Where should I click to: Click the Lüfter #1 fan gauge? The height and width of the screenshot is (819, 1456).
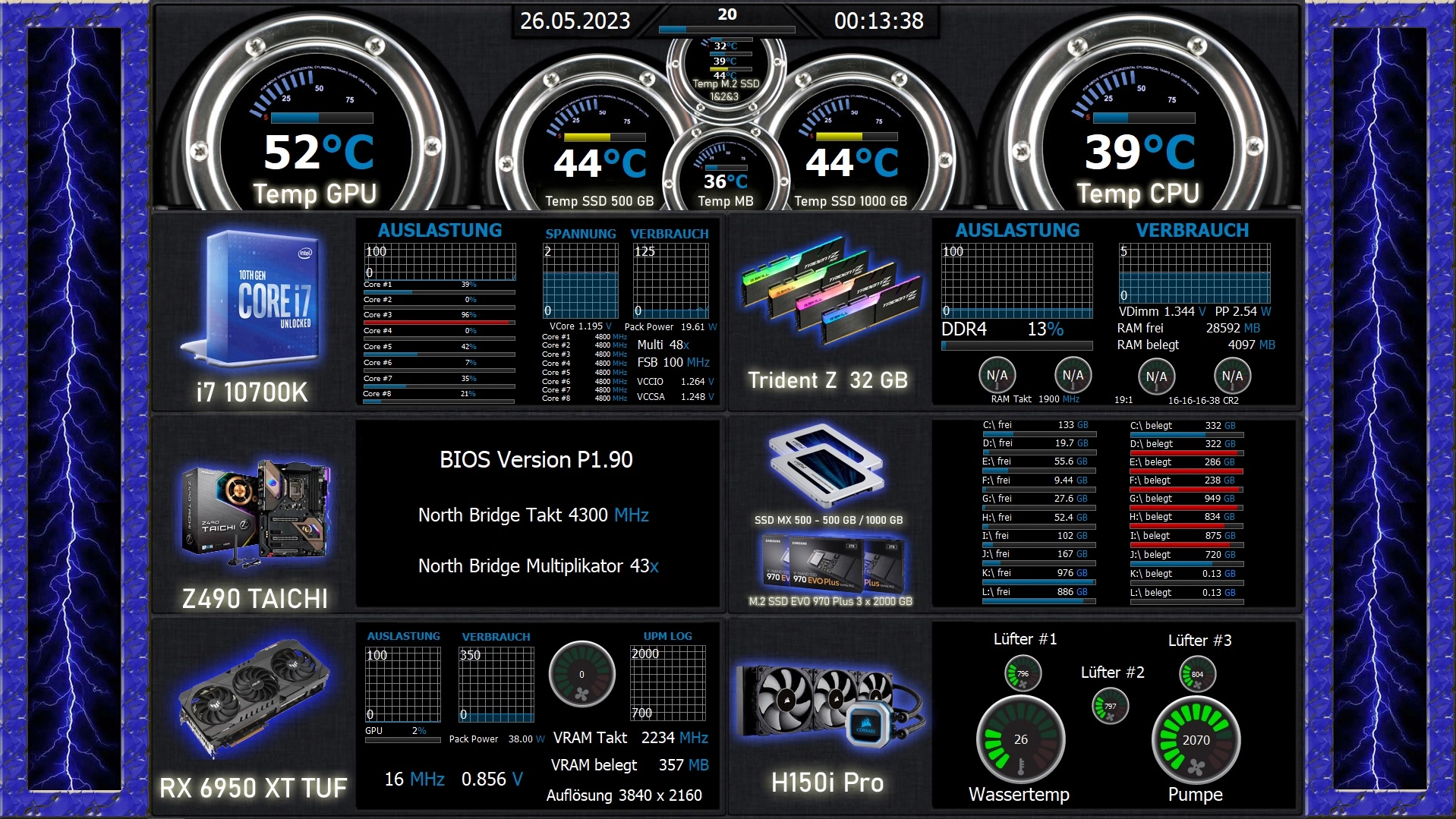[x=1023, y=673]
